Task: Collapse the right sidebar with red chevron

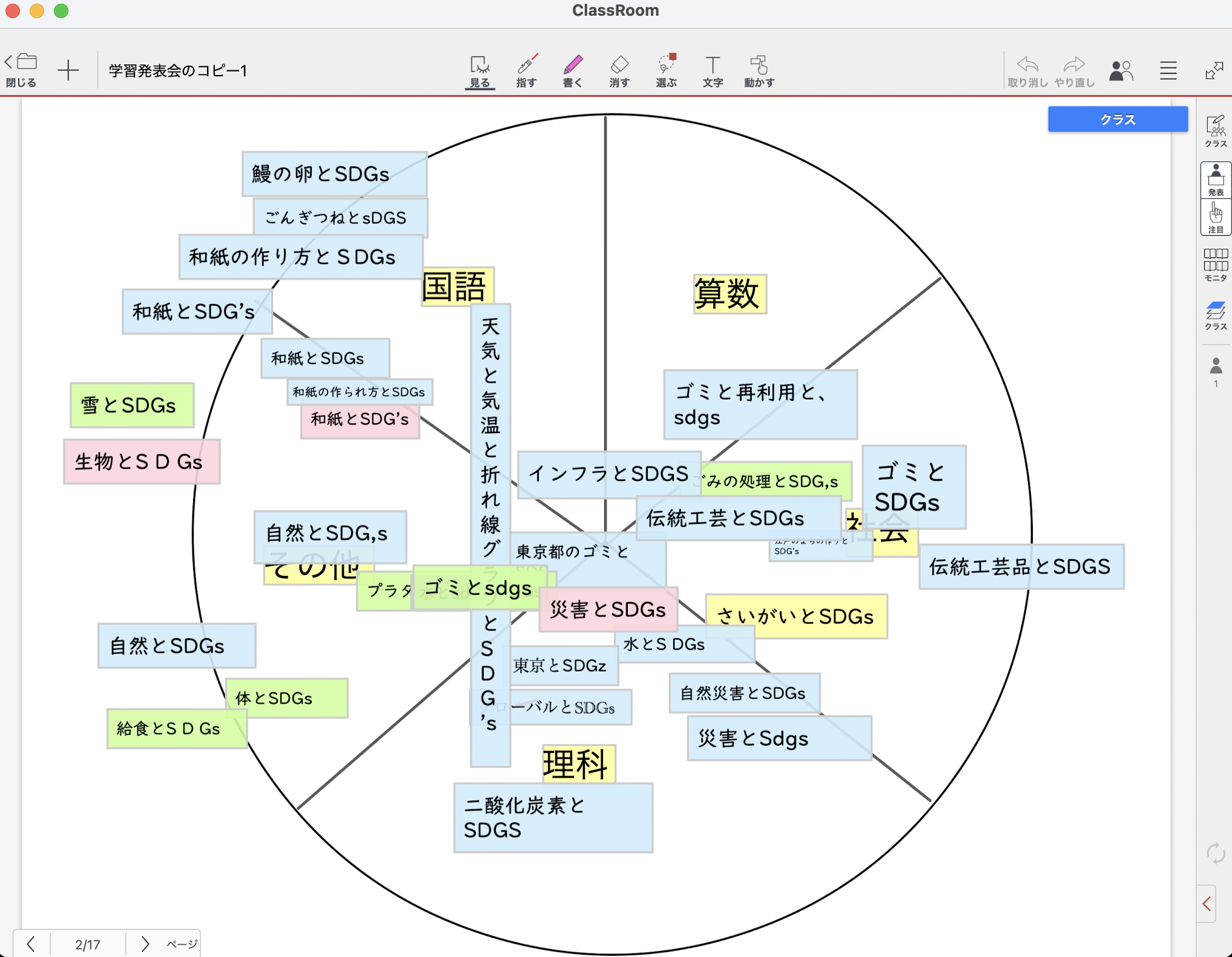Action: coord(1207,904)
